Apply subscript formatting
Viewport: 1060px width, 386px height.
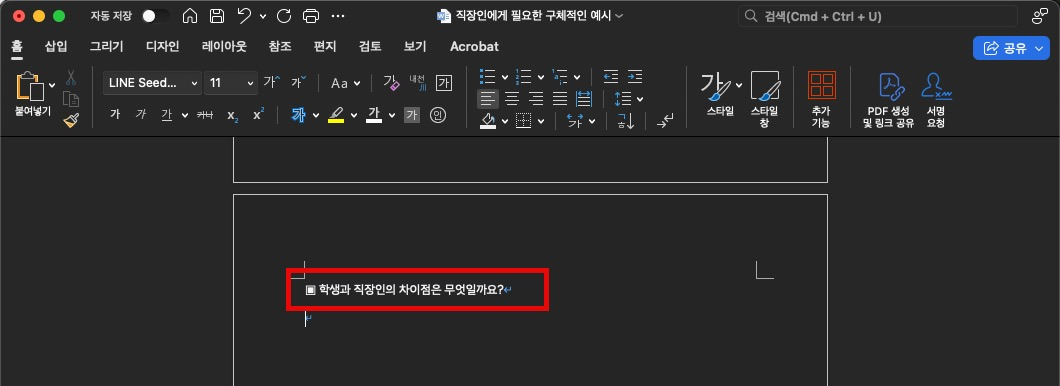click(233, 116)
